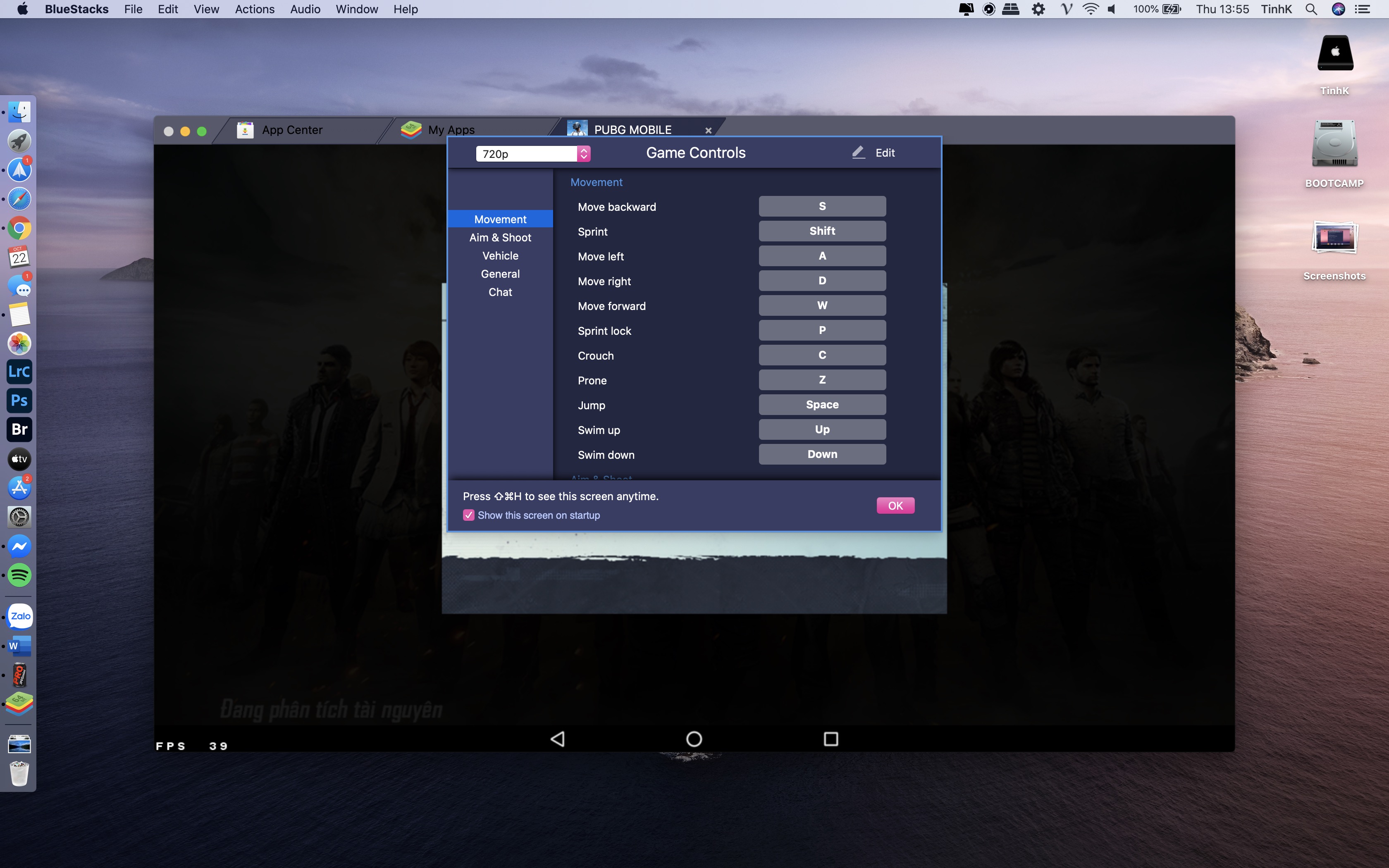Viewport: 1389px width, 868px height.
Task: Open BOOTCAMP drive on desktop
Action: tap(1334, 143)
